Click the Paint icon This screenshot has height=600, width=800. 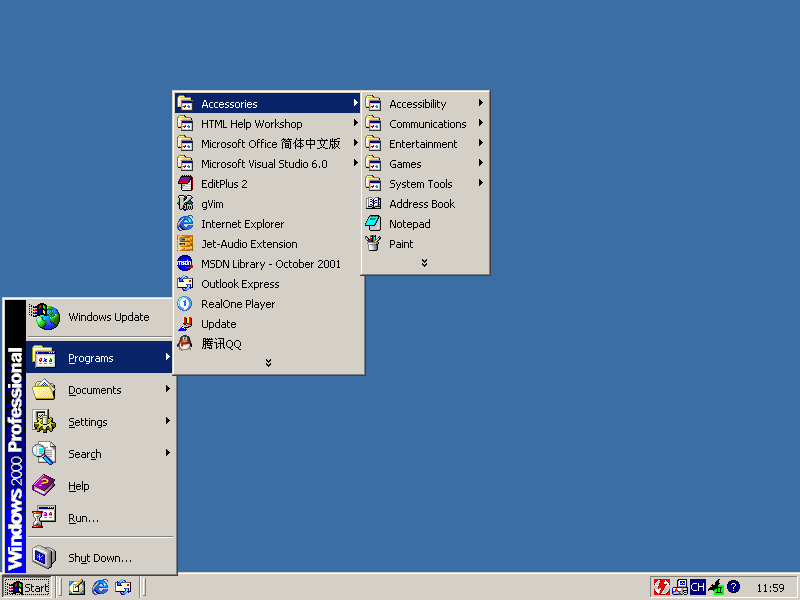(x=373, y=243)
